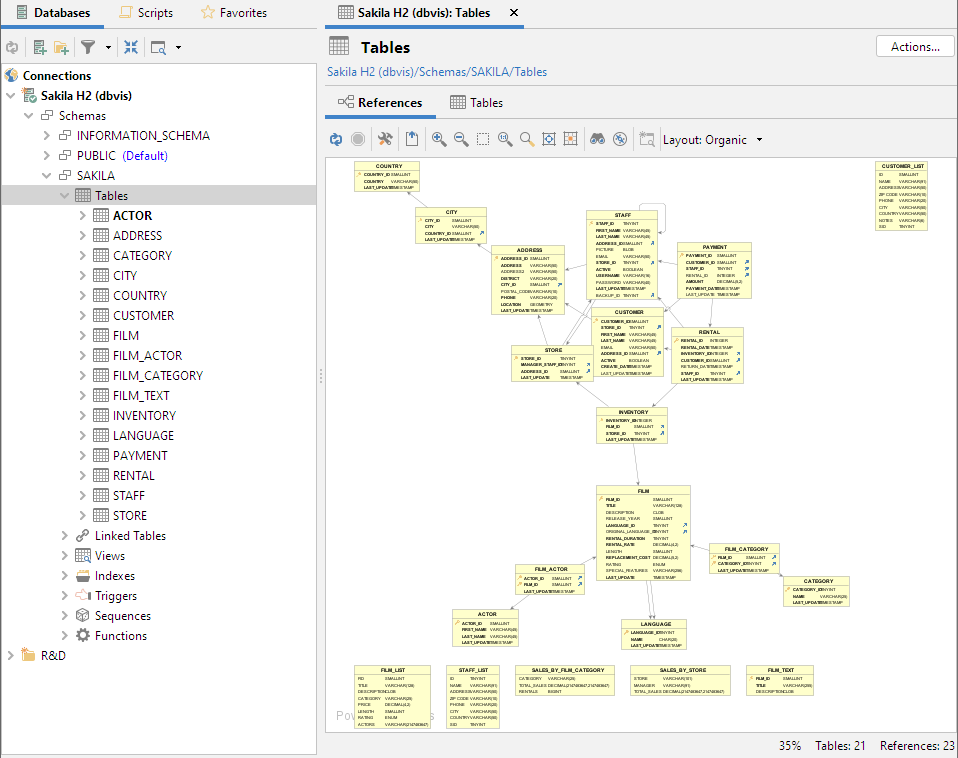This screenshot has width=958, height=758.
Task: Collapse the SAKILA schema node
Action: (46, 175)
